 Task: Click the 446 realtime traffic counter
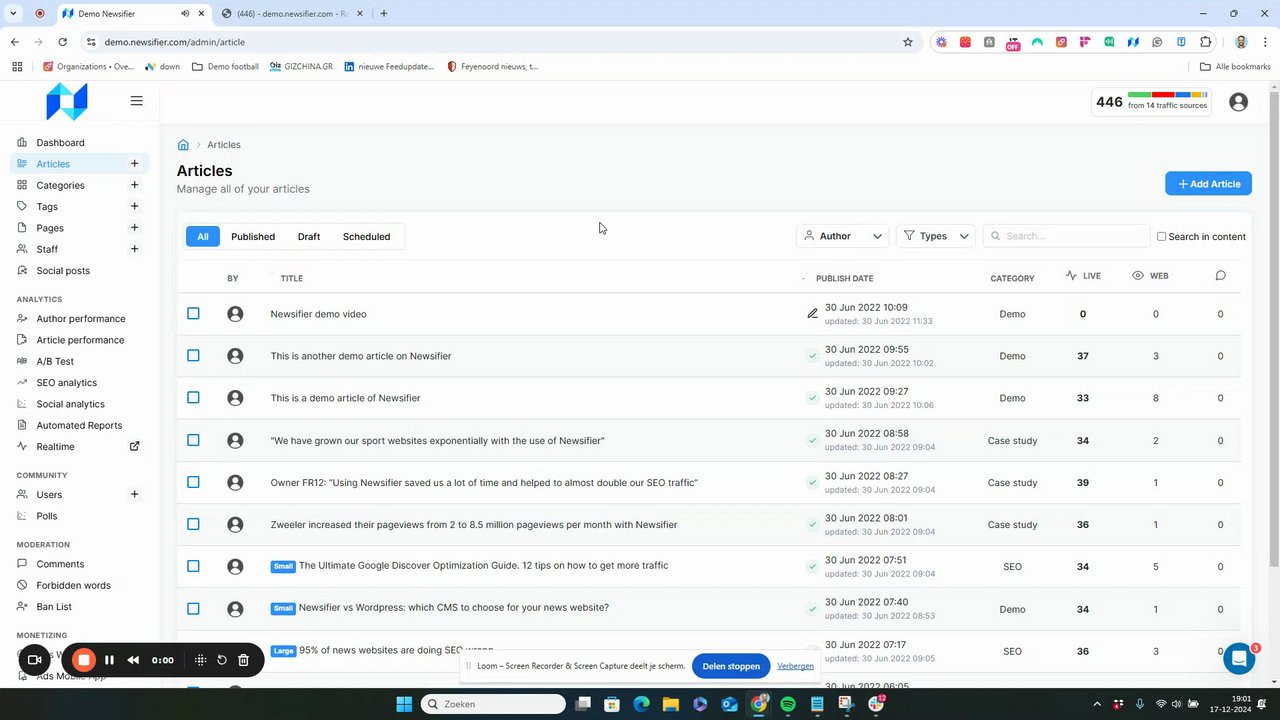(1152, 102)
